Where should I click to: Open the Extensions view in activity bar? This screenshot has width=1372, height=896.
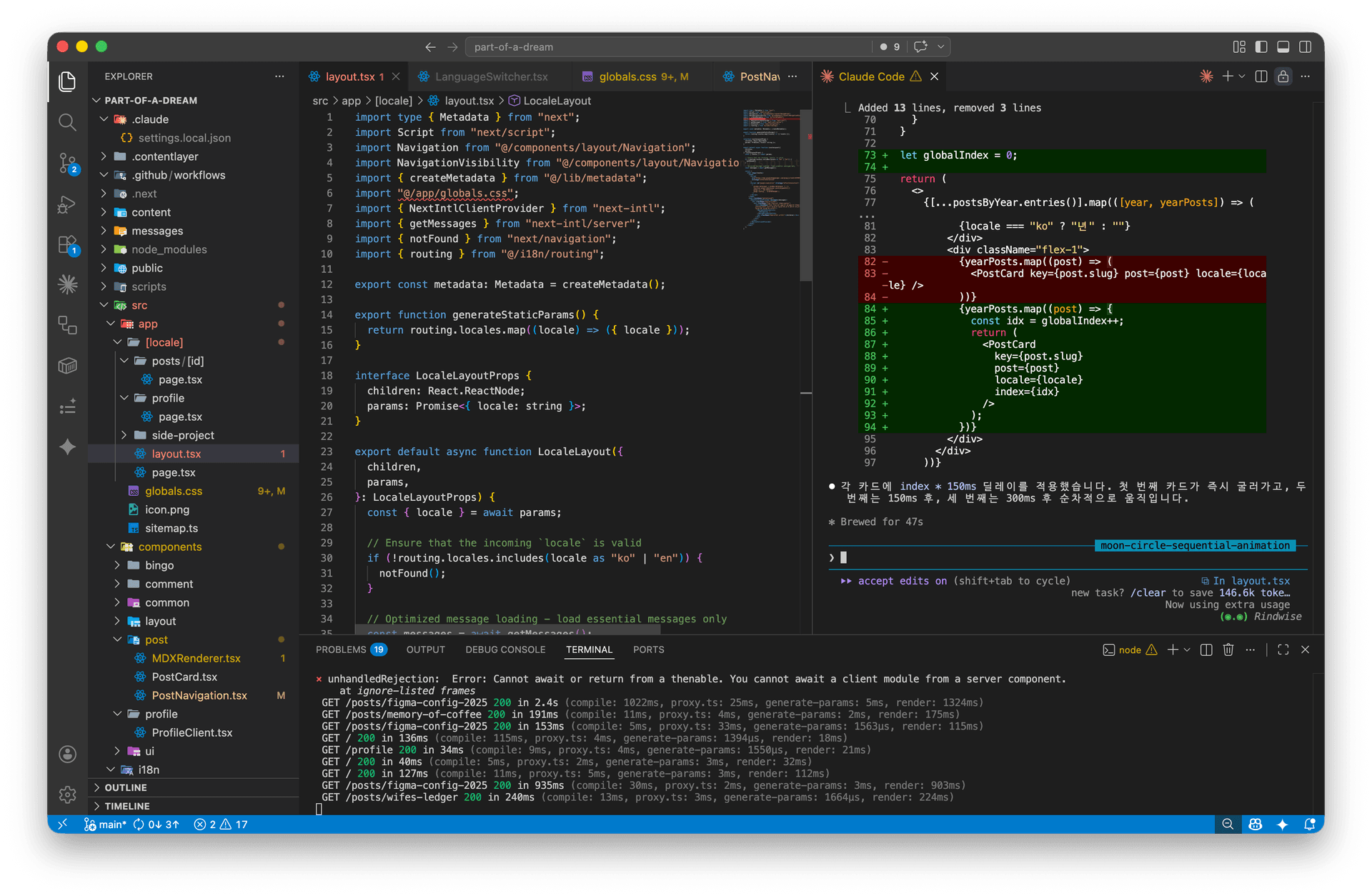coord(67,245)
